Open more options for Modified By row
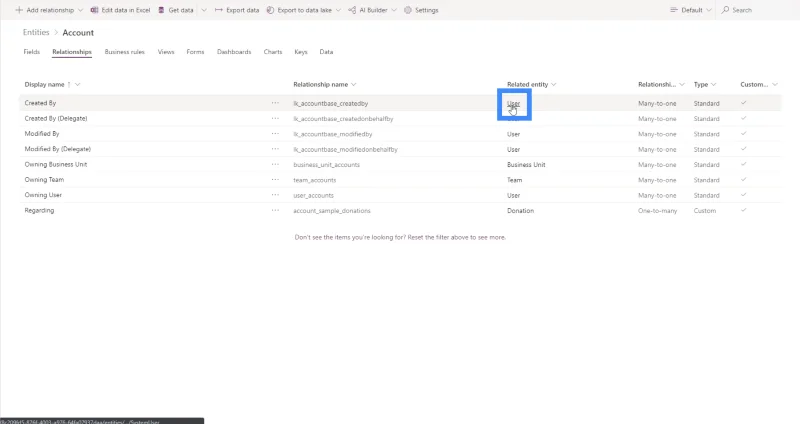Viewport: 800px width, 424px height. [276, 134]
